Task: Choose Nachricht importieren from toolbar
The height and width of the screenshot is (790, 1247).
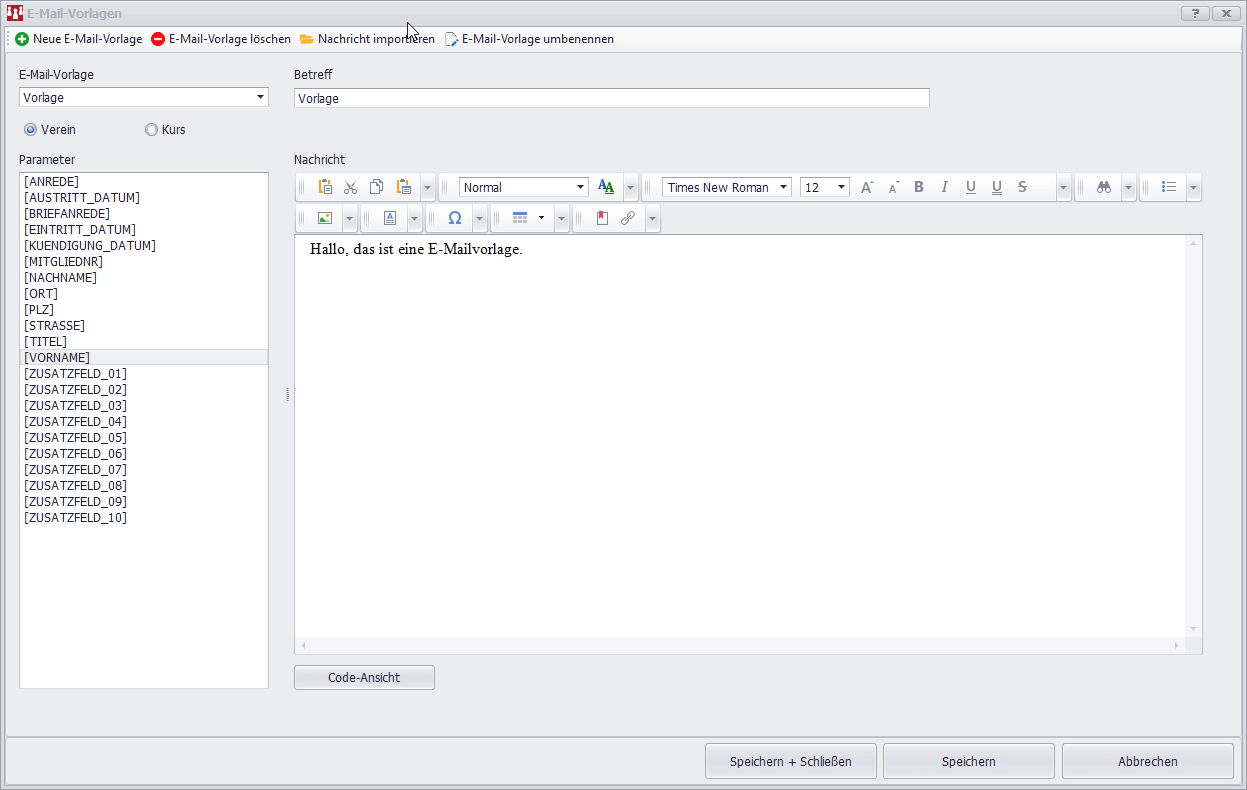Action: [367, 39]
